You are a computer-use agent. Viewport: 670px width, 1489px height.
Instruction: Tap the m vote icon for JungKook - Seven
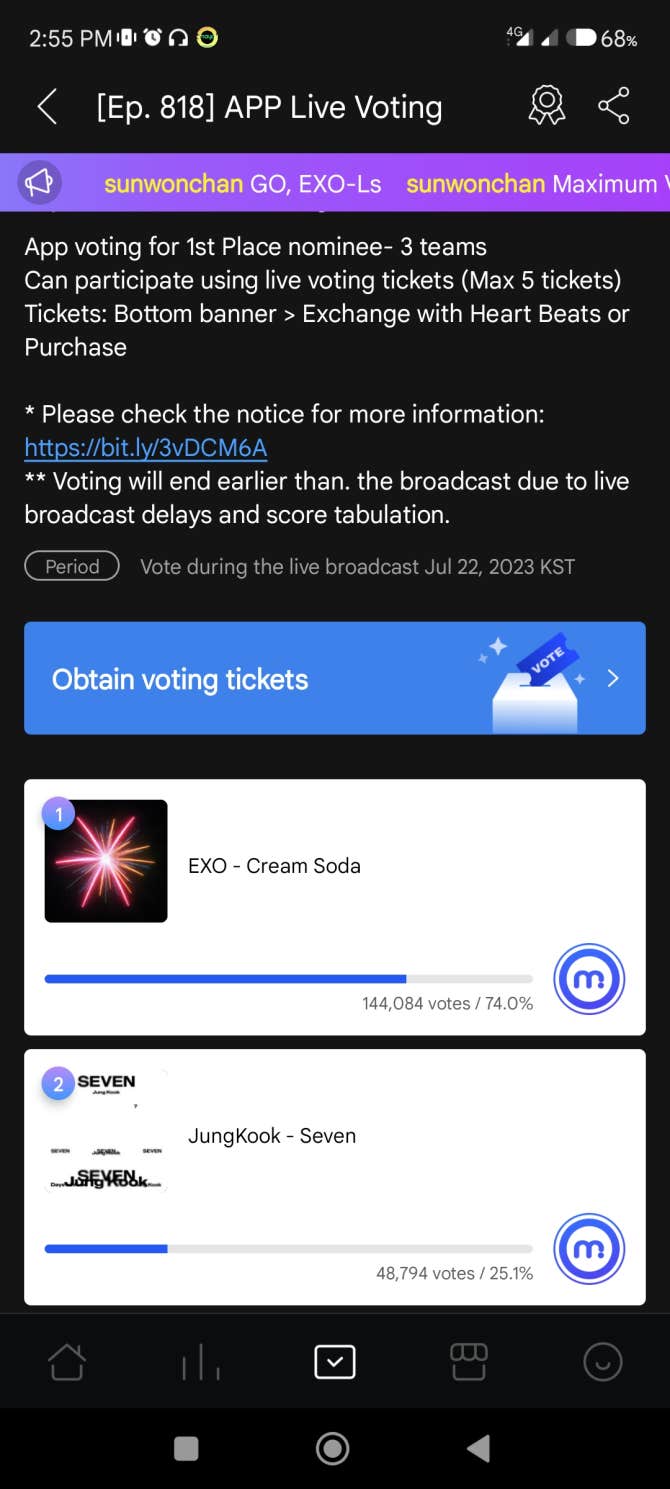588,1248
